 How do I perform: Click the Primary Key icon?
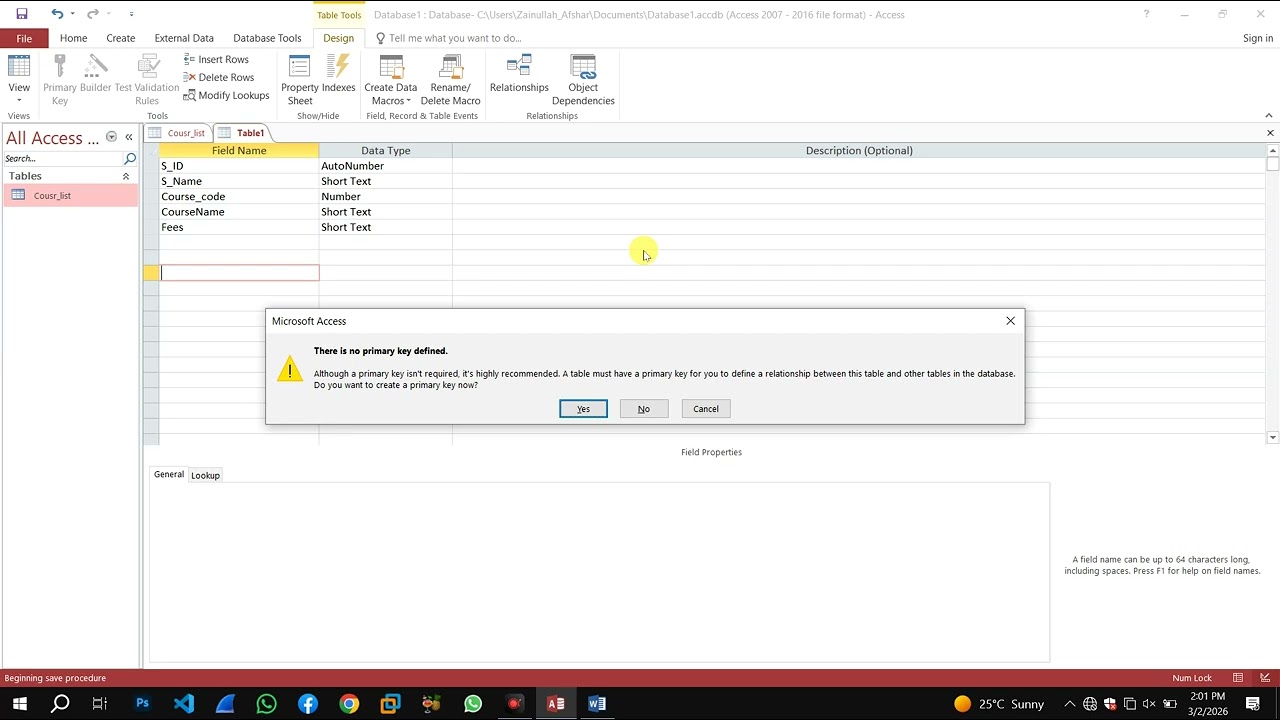60,66
